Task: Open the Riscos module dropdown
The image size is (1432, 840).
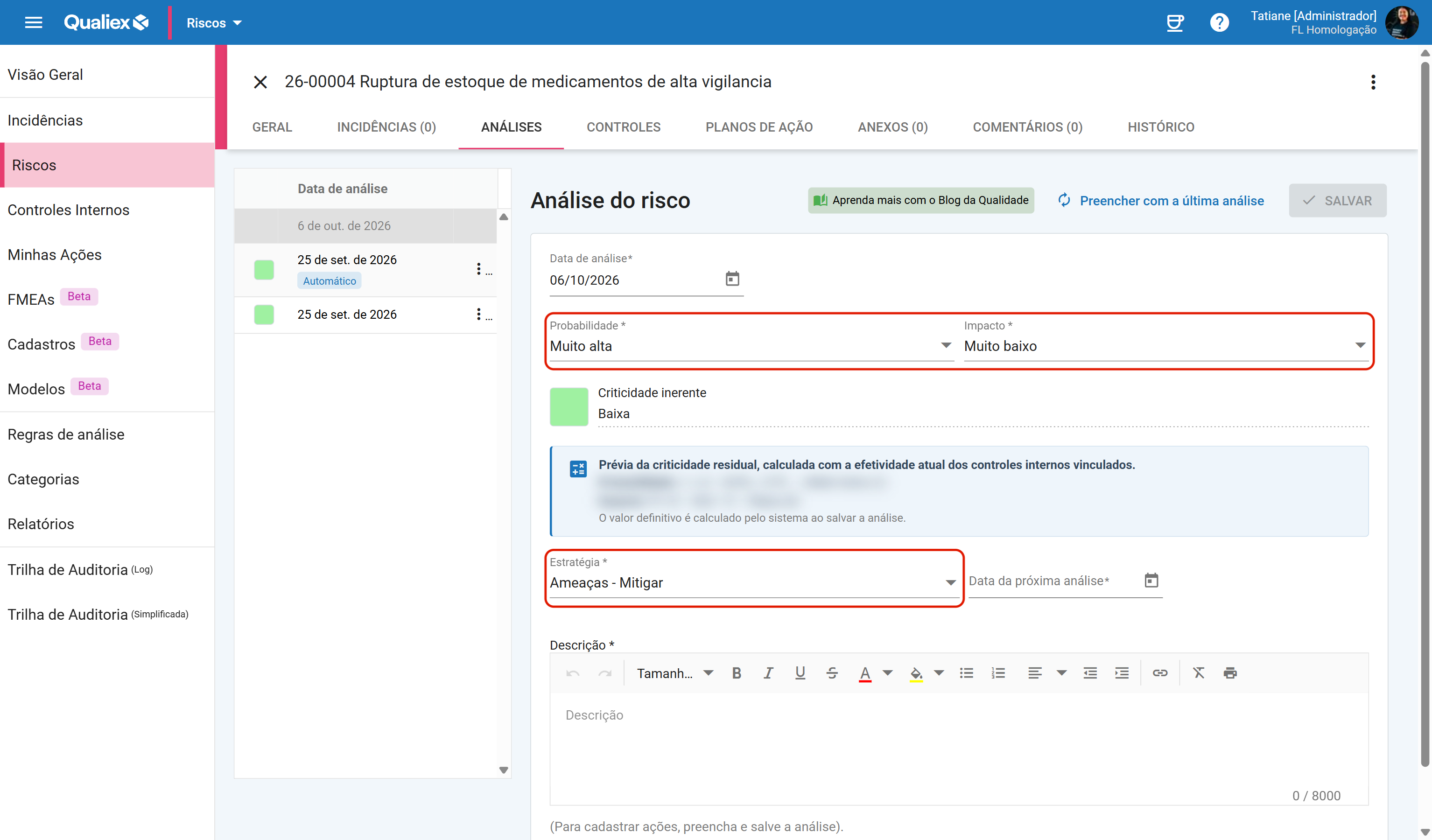Action: [214, 23]
